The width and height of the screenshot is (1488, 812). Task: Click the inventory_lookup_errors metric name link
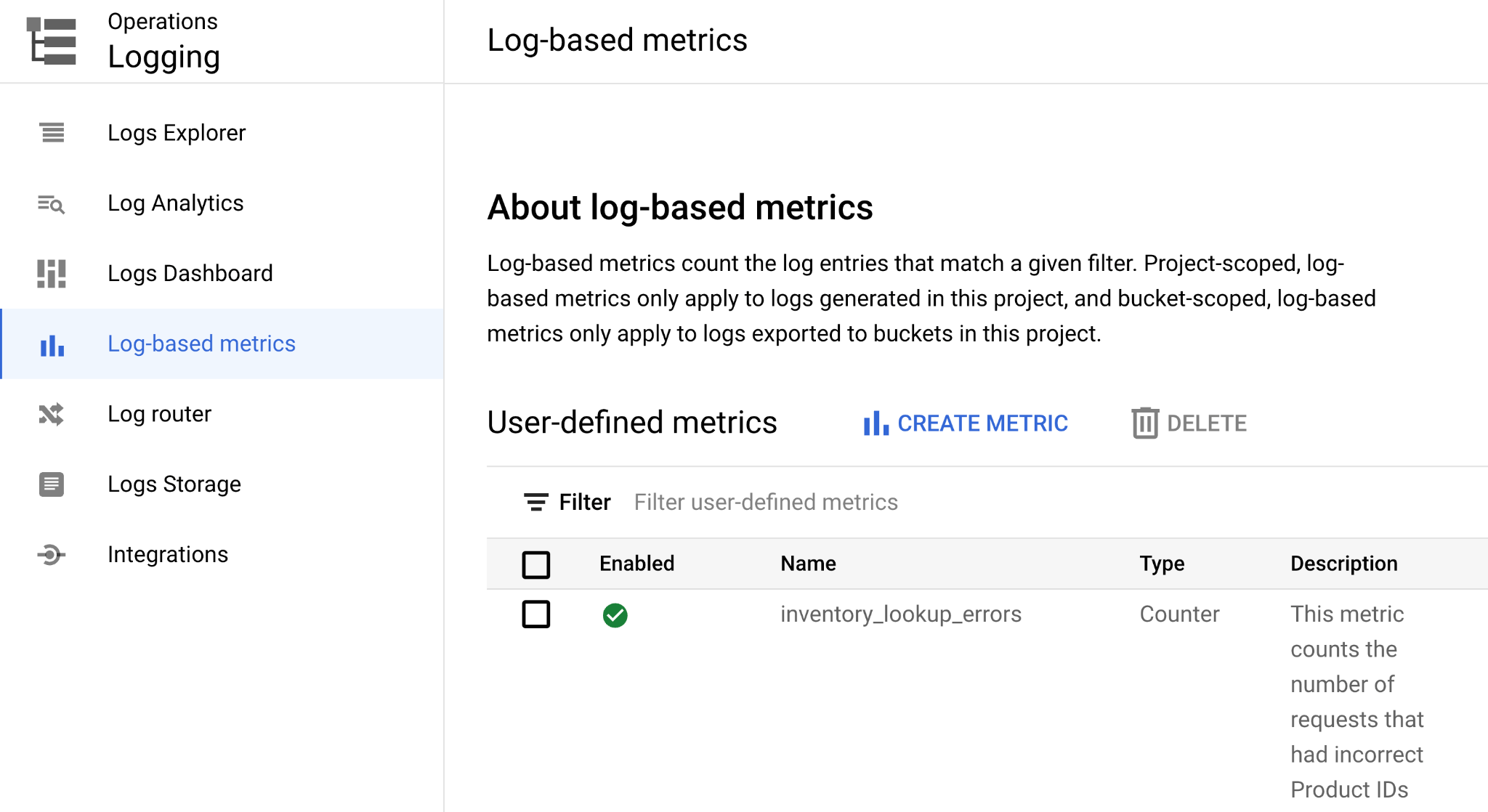pyautogui.click(x=901, y=613)
